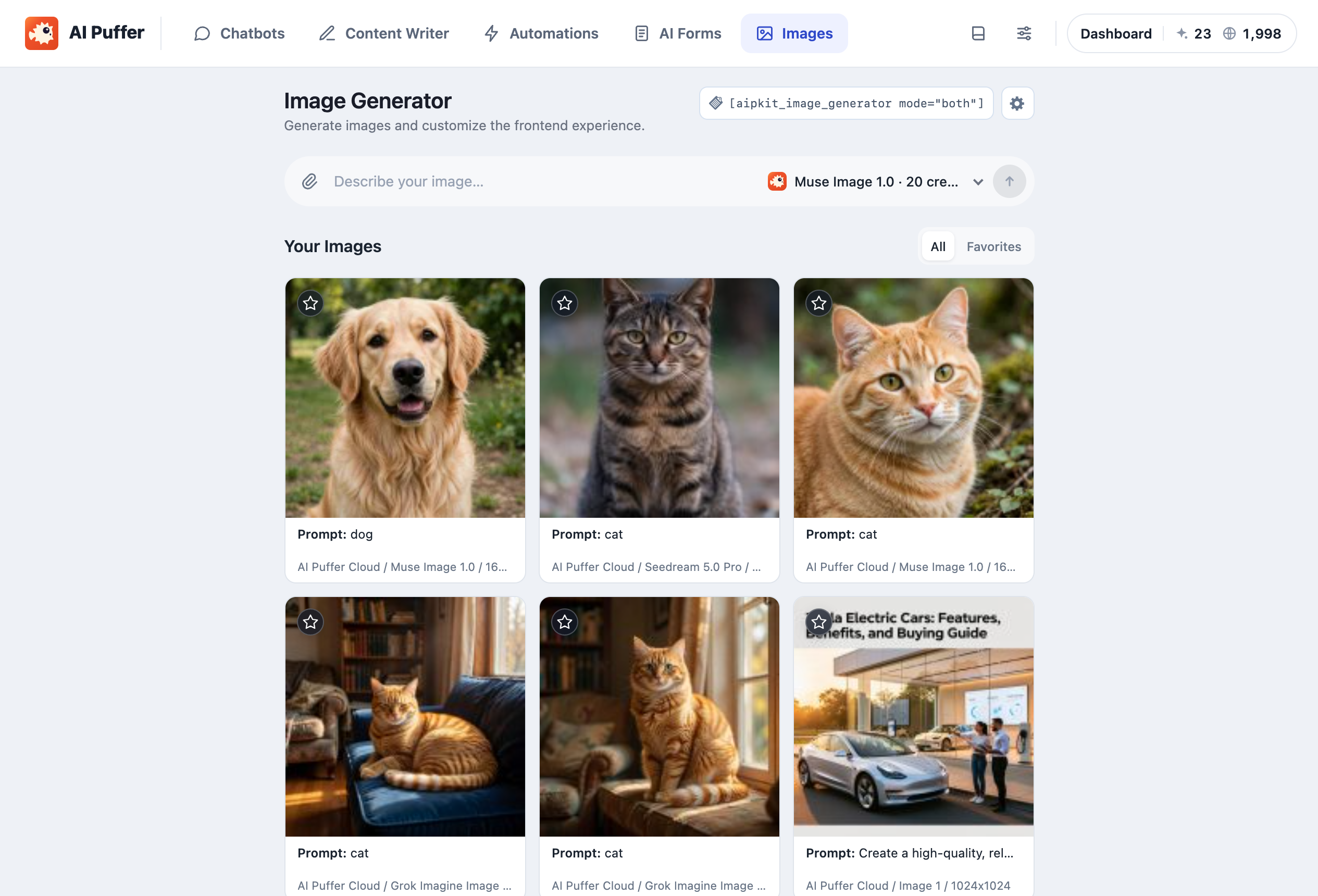Favorite the Electric Cars image
Image resolution: width=1318 pixels, height=896 pixels.
pos(818,621)
